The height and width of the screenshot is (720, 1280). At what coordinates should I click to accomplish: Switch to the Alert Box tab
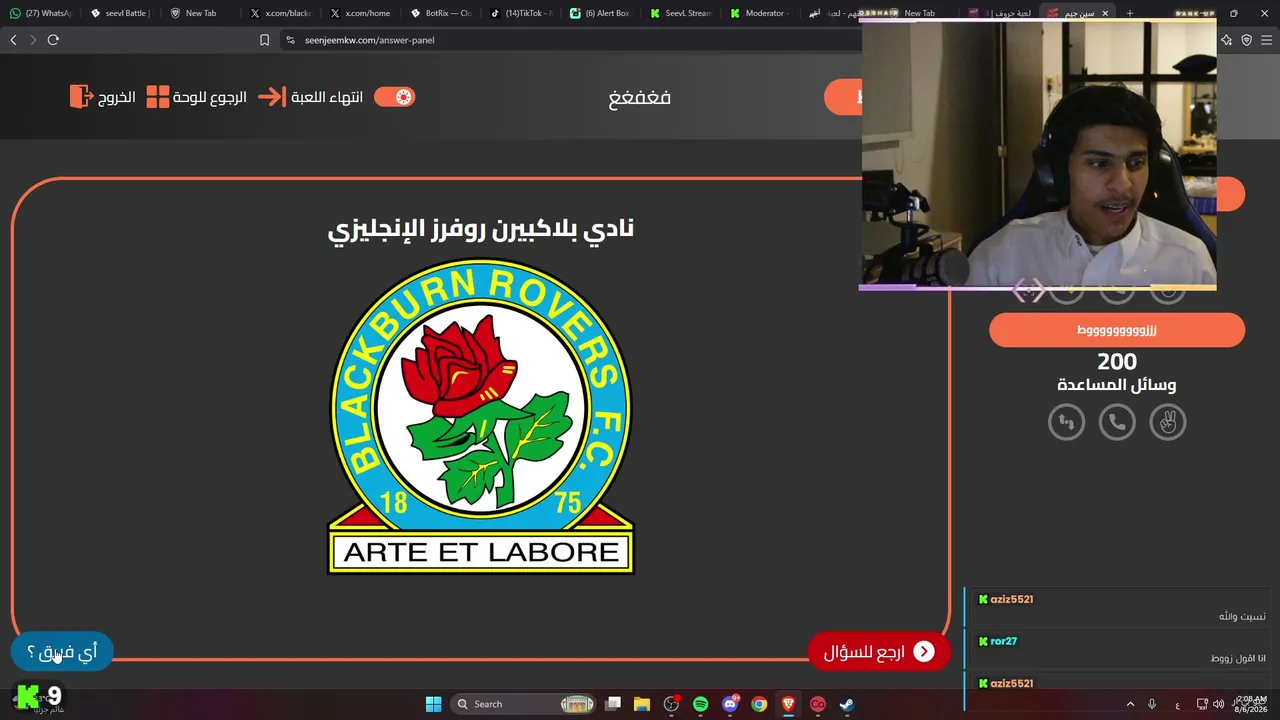(601, 13)
